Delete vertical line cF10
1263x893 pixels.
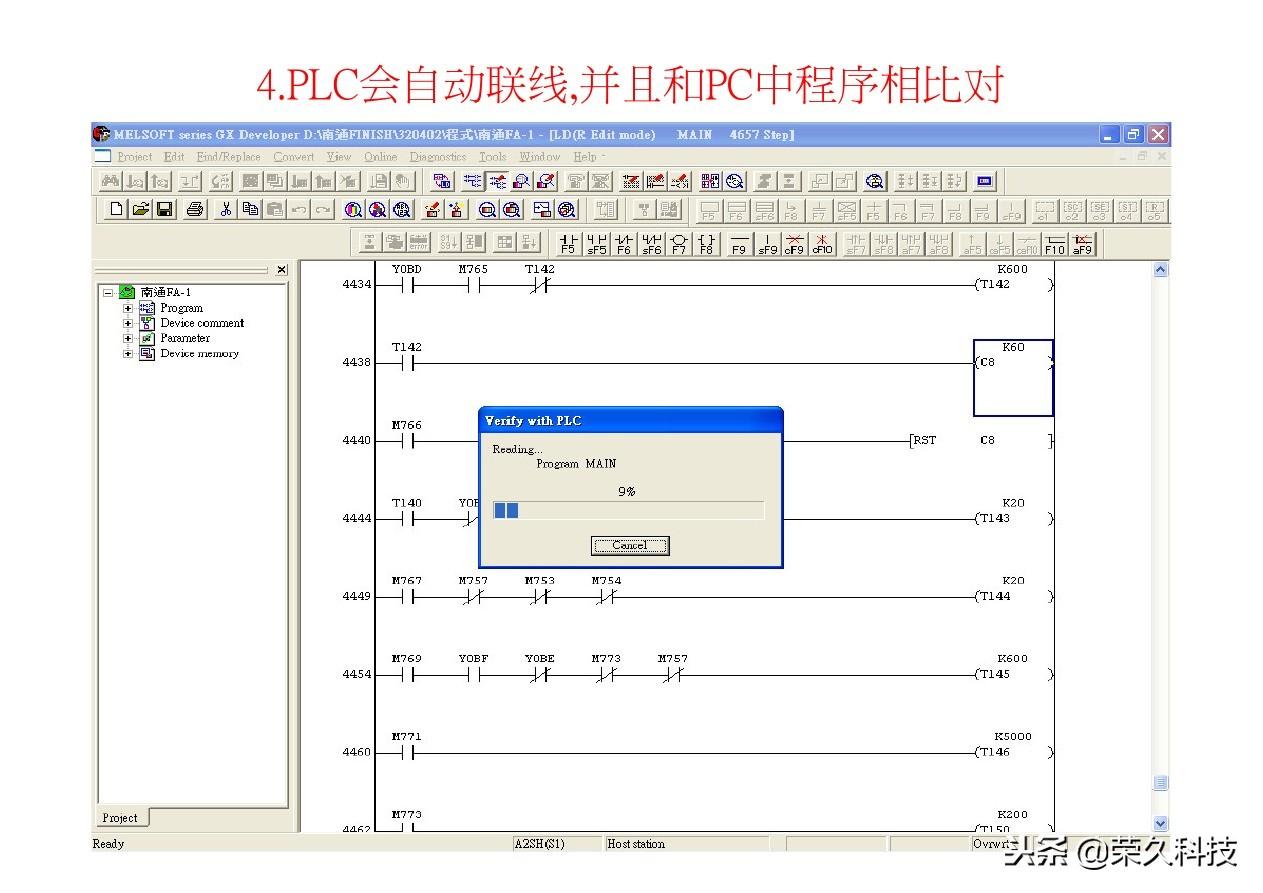click(x=822, y=243)
